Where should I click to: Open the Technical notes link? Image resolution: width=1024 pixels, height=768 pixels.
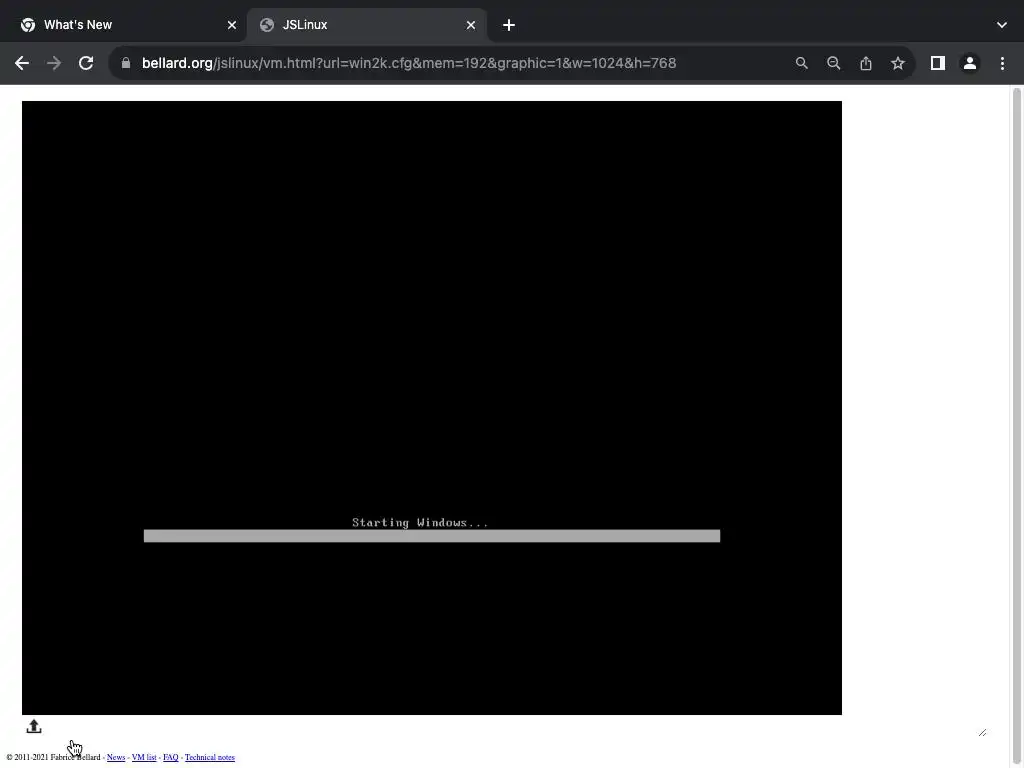pyautogui.click(x=210, y=758)
